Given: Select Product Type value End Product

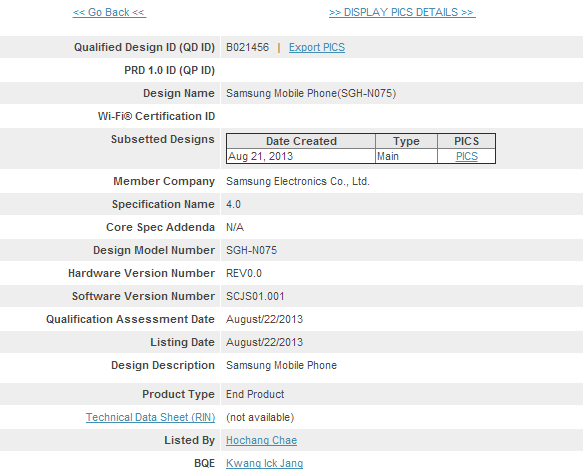Looking at the screenshot, I should click(x=255, y=394).
